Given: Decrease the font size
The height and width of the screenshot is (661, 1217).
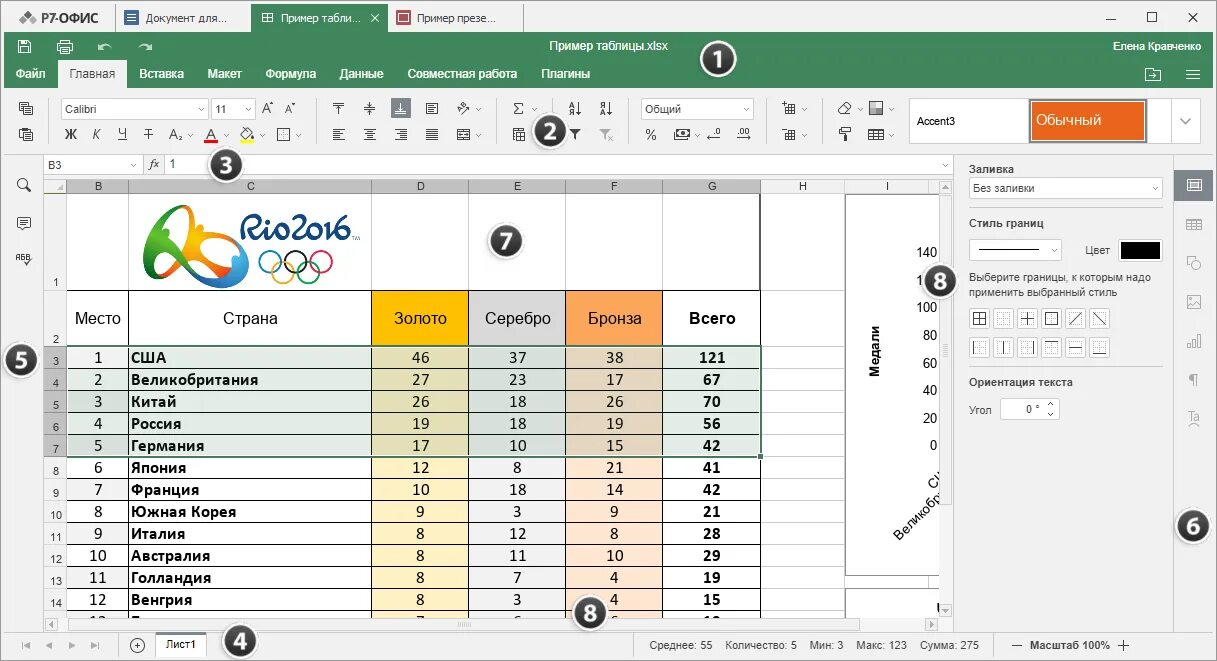Looking at the screenshot, I should click(290, 109).
